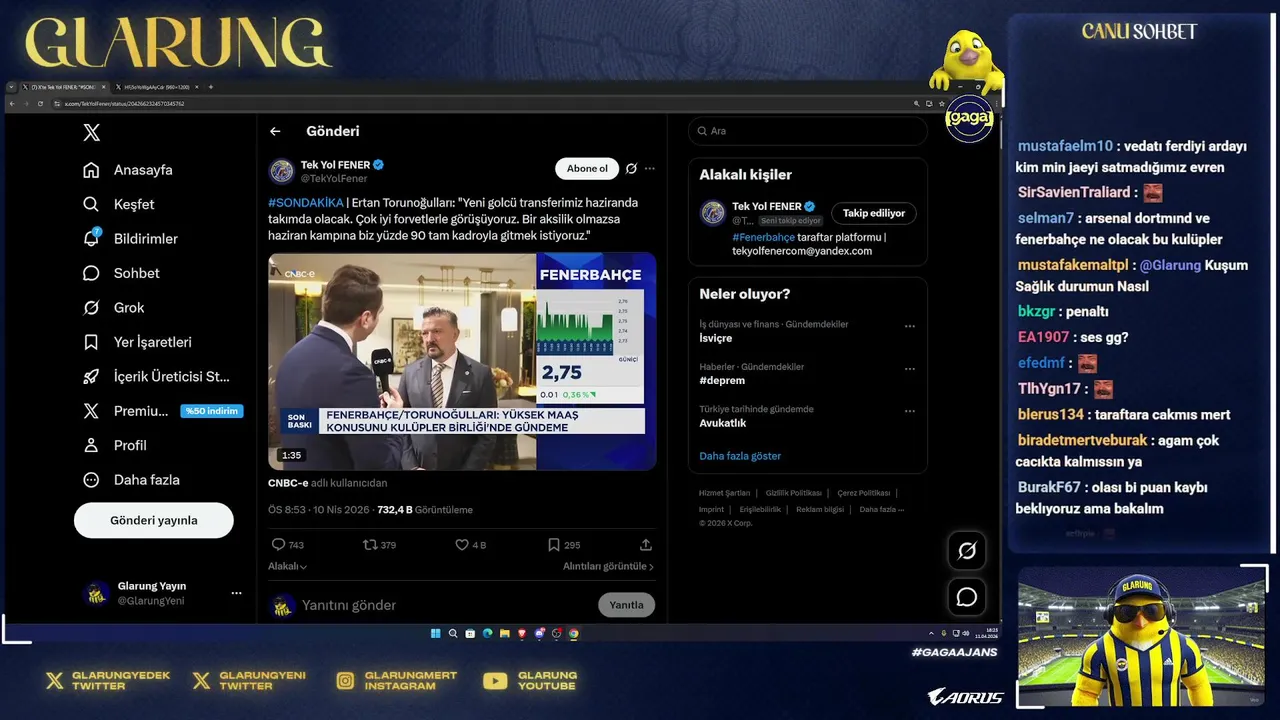Open Glarung Yayın account options menu
This screenshot has width=1280, height=720.
pyautogui.click(x=236, y=593)
